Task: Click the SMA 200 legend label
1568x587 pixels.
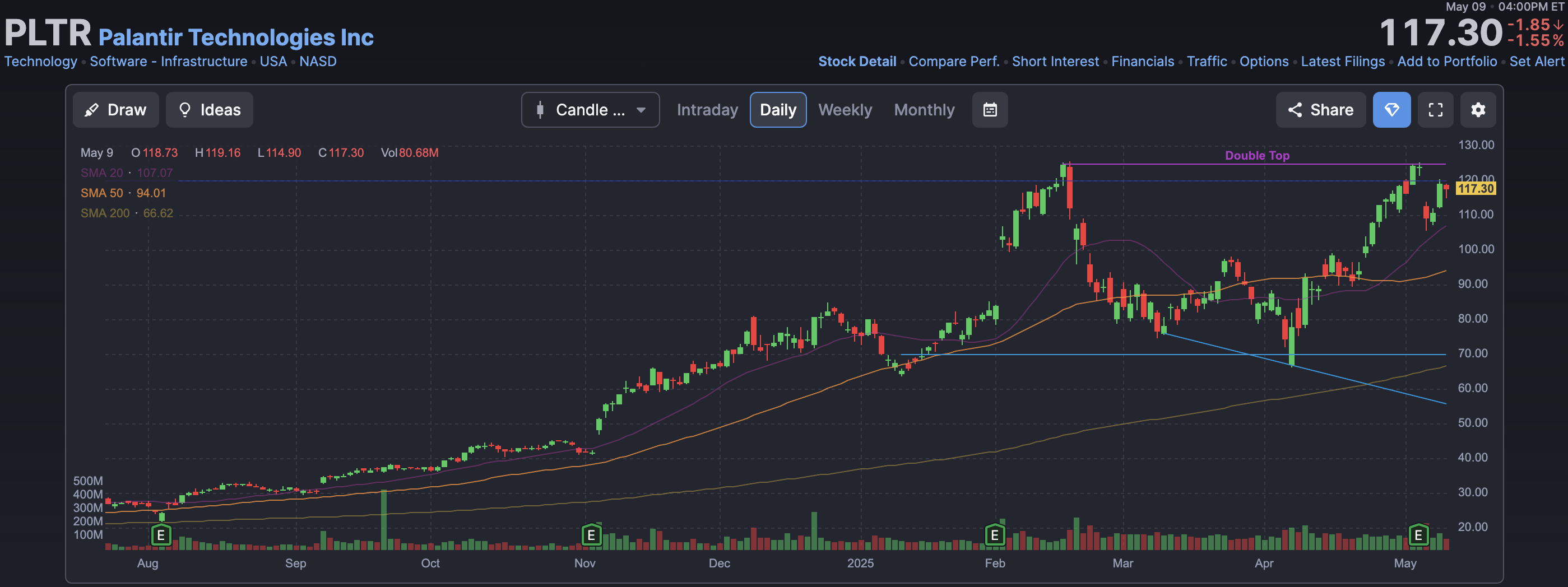Action: [105, 213]
